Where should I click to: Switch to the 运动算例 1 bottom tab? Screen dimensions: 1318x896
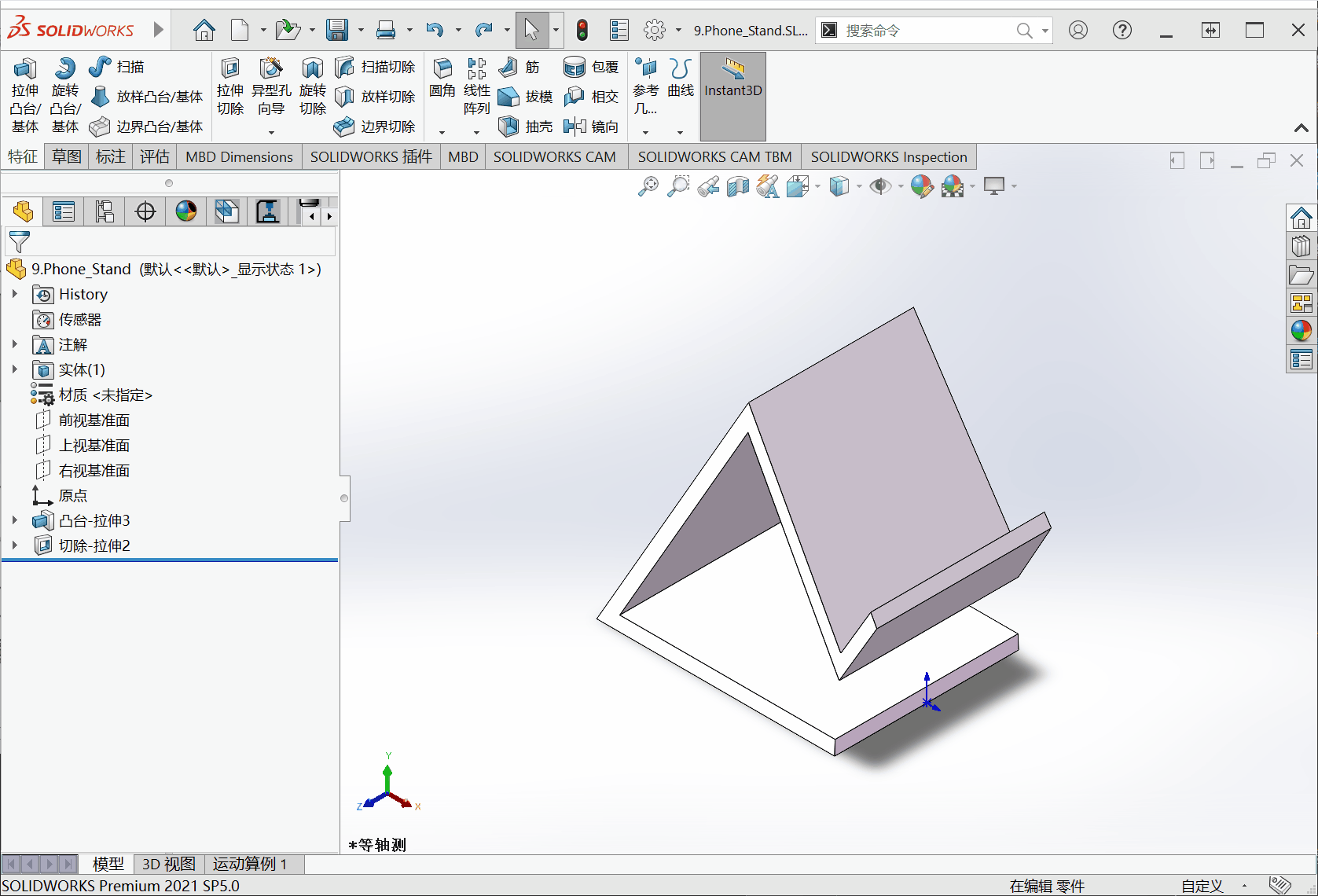click(x=249, y=864)
